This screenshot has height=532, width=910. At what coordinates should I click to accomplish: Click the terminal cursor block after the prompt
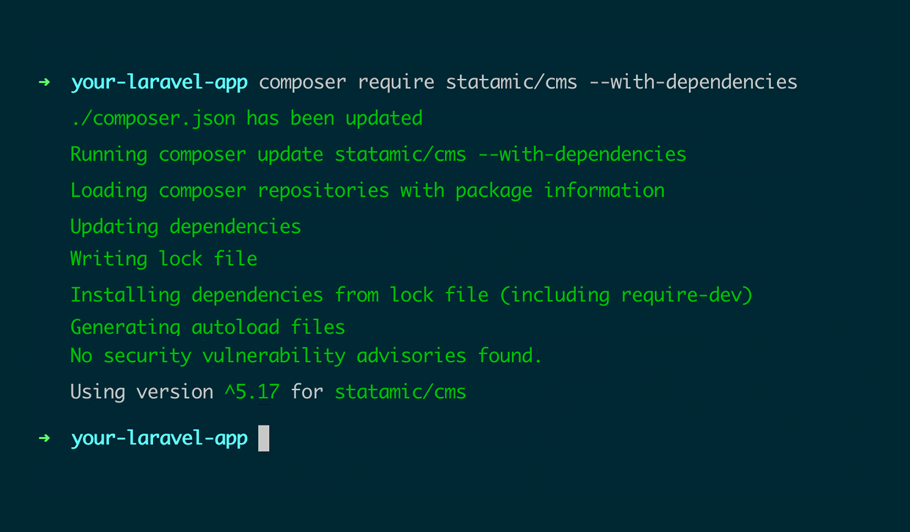coord(263,438)
